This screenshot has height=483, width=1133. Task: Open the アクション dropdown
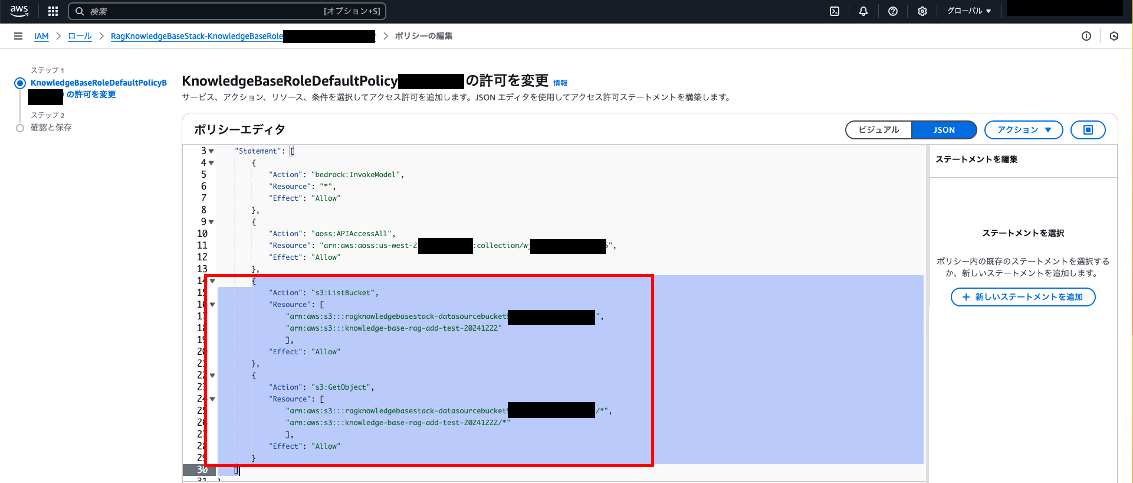click(1023, 129)
